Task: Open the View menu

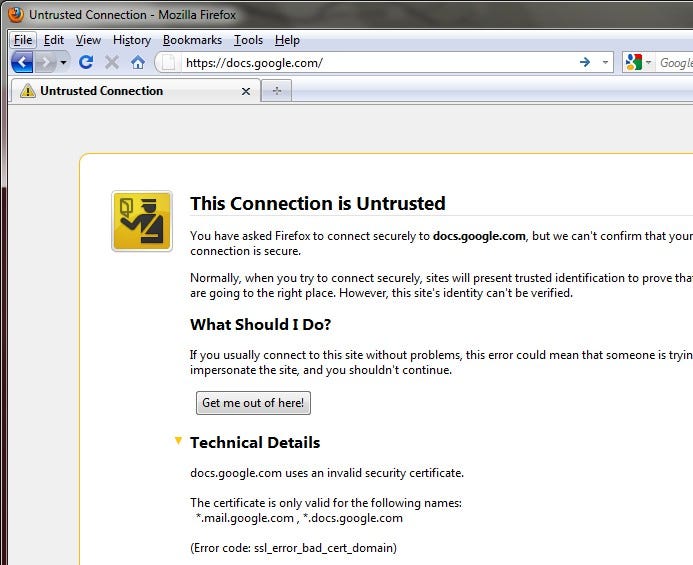Action: (x=88, y=40)
